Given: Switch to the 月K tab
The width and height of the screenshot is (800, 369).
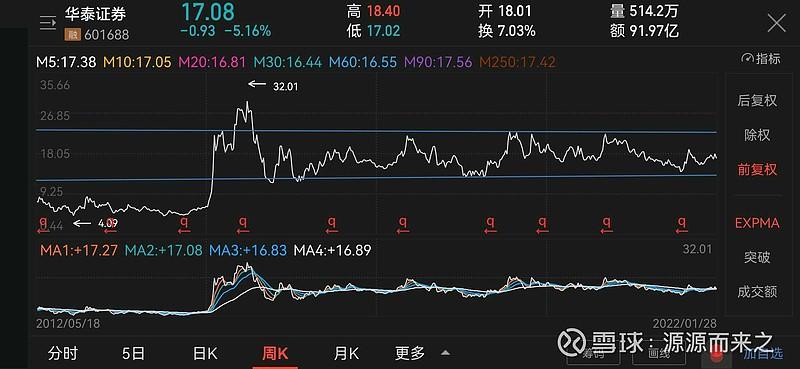Looking at the screenshot, I should pyautogui.click(x=346, y=353).
